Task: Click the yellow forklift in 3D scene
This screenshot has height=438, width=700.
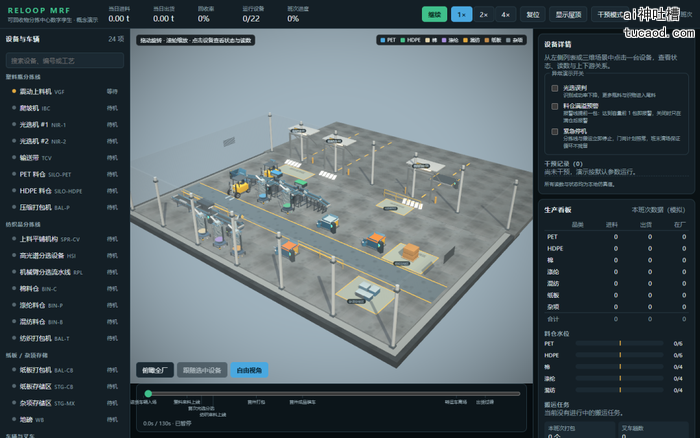Action: tap(239, 187)
